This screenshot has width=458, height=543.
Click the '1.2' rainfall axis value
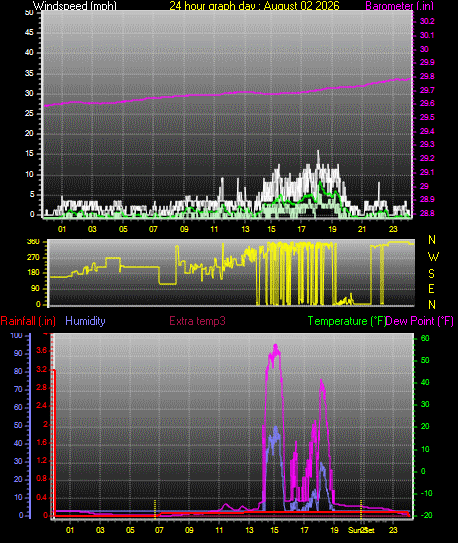click(42, 461)
